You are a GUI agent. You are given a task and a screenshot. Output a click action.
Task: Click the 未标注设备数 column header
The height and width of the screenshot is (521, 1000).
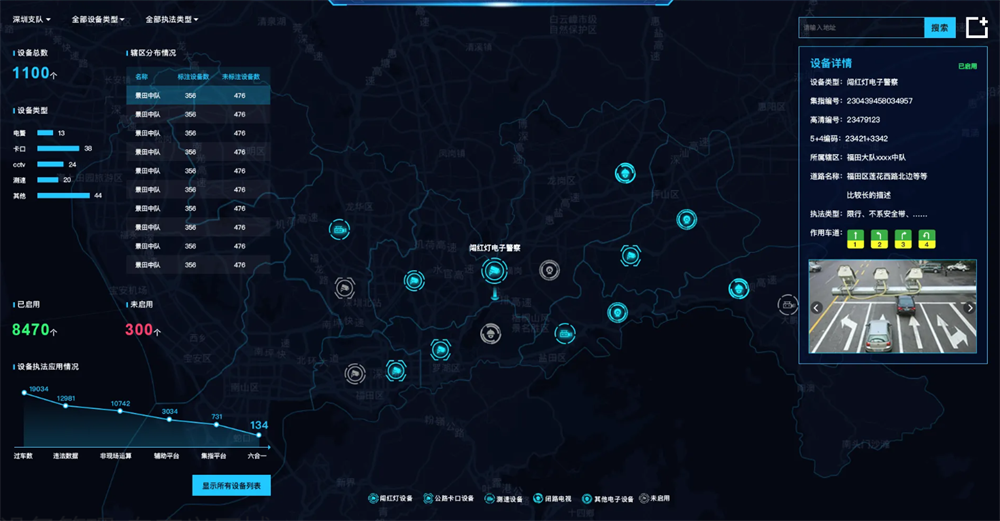pos(240,76)
